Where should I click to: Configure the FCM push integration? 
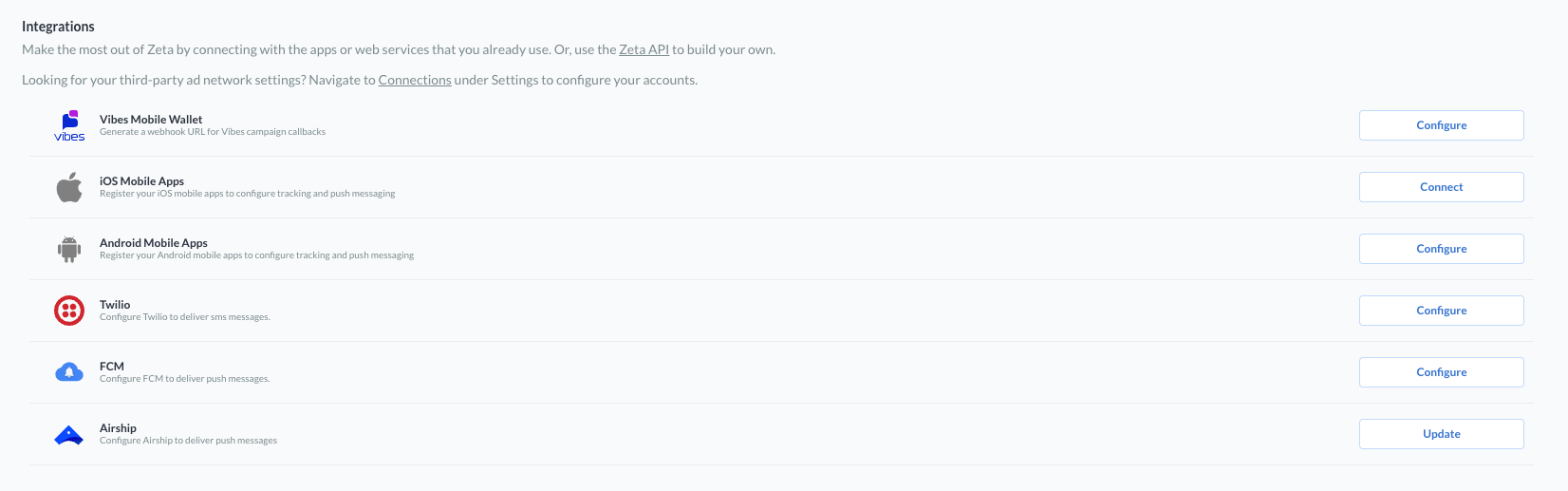point(1441,372)
